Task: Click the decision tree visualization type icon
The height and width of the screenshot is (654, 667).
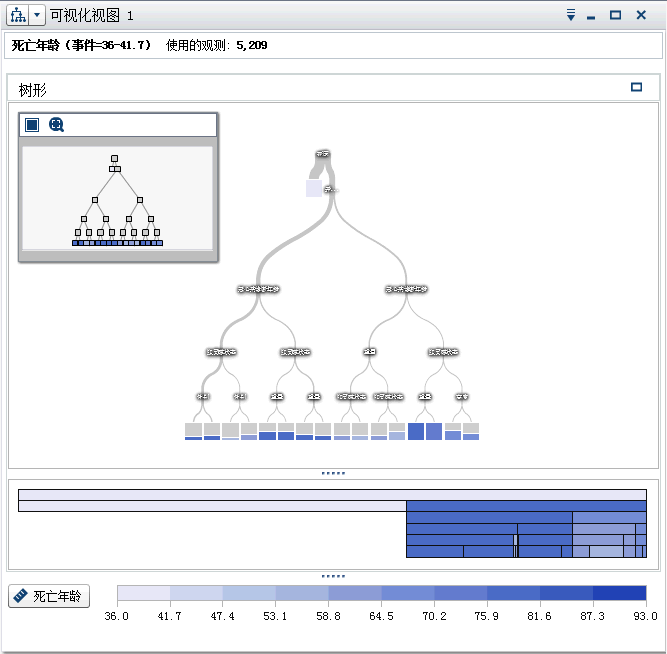Action: tap(18, 16)
